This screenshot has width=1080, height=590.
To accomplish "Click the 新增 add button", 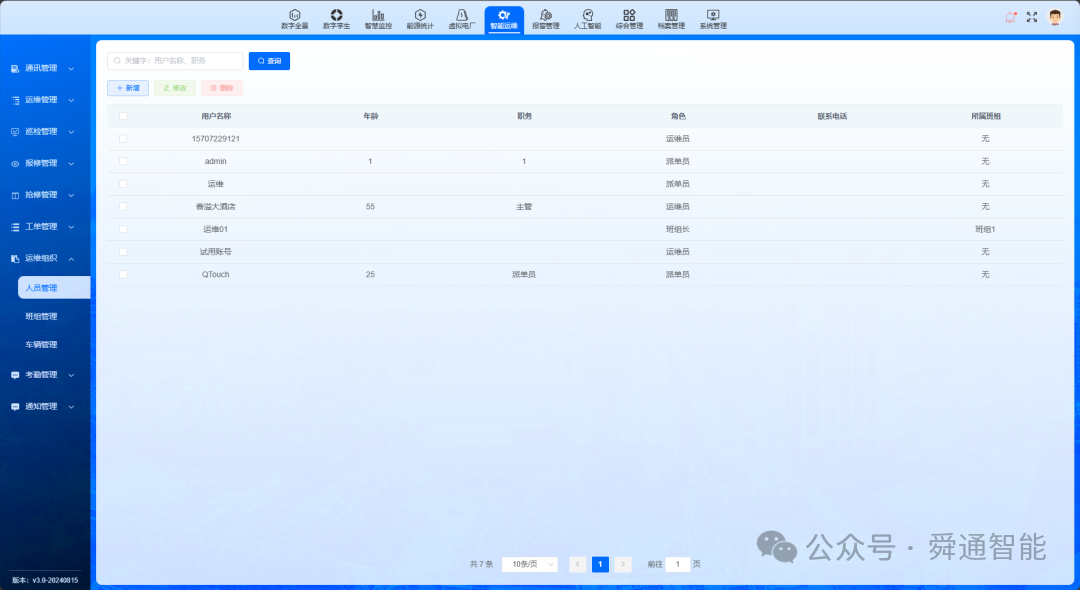I will point(128,88).
